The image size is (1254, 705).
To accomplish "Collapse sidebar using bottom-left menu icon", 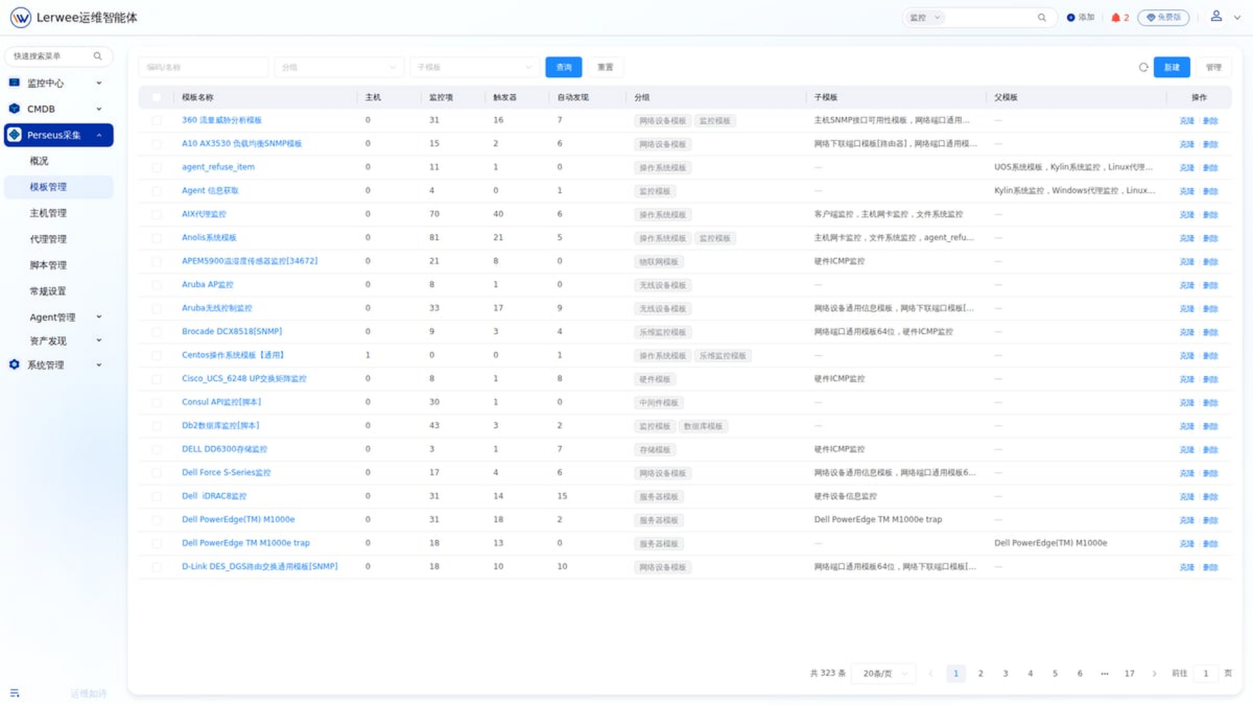I will pyautogui.click(x=15, y=693).
